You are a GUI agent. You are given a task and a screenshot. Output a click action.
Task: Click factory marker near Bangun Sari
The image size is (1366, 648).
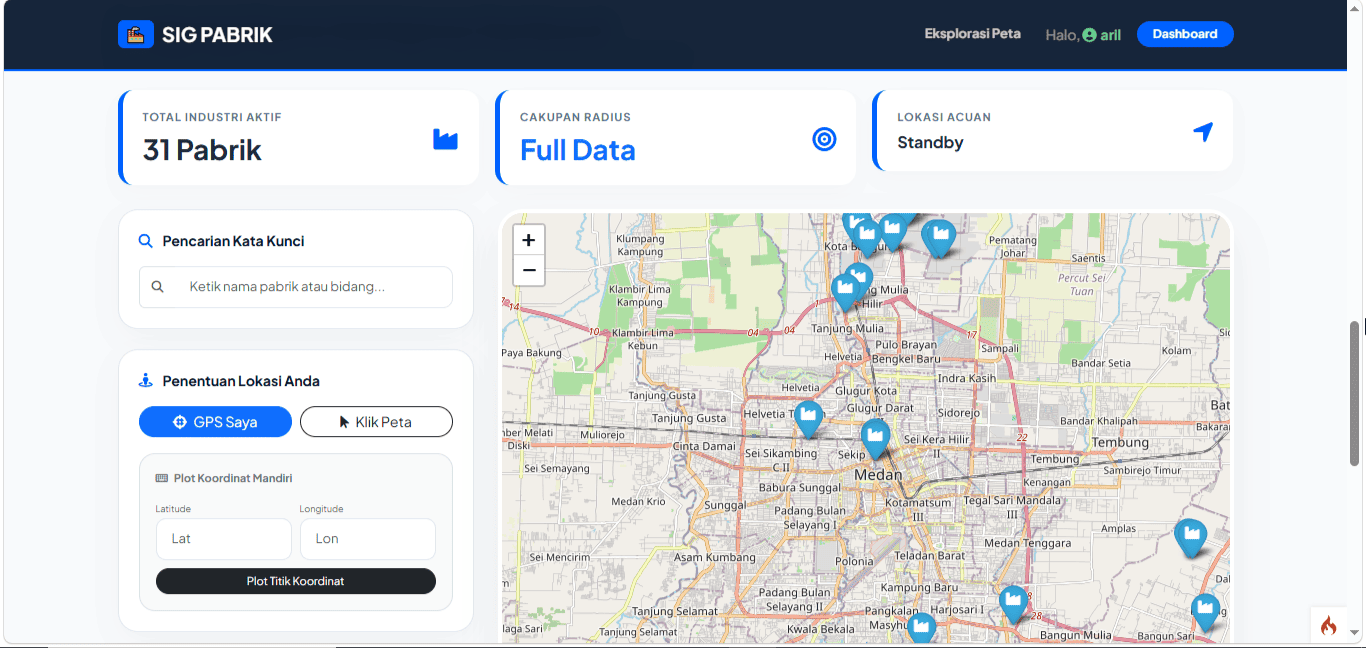coord(1206,611)
